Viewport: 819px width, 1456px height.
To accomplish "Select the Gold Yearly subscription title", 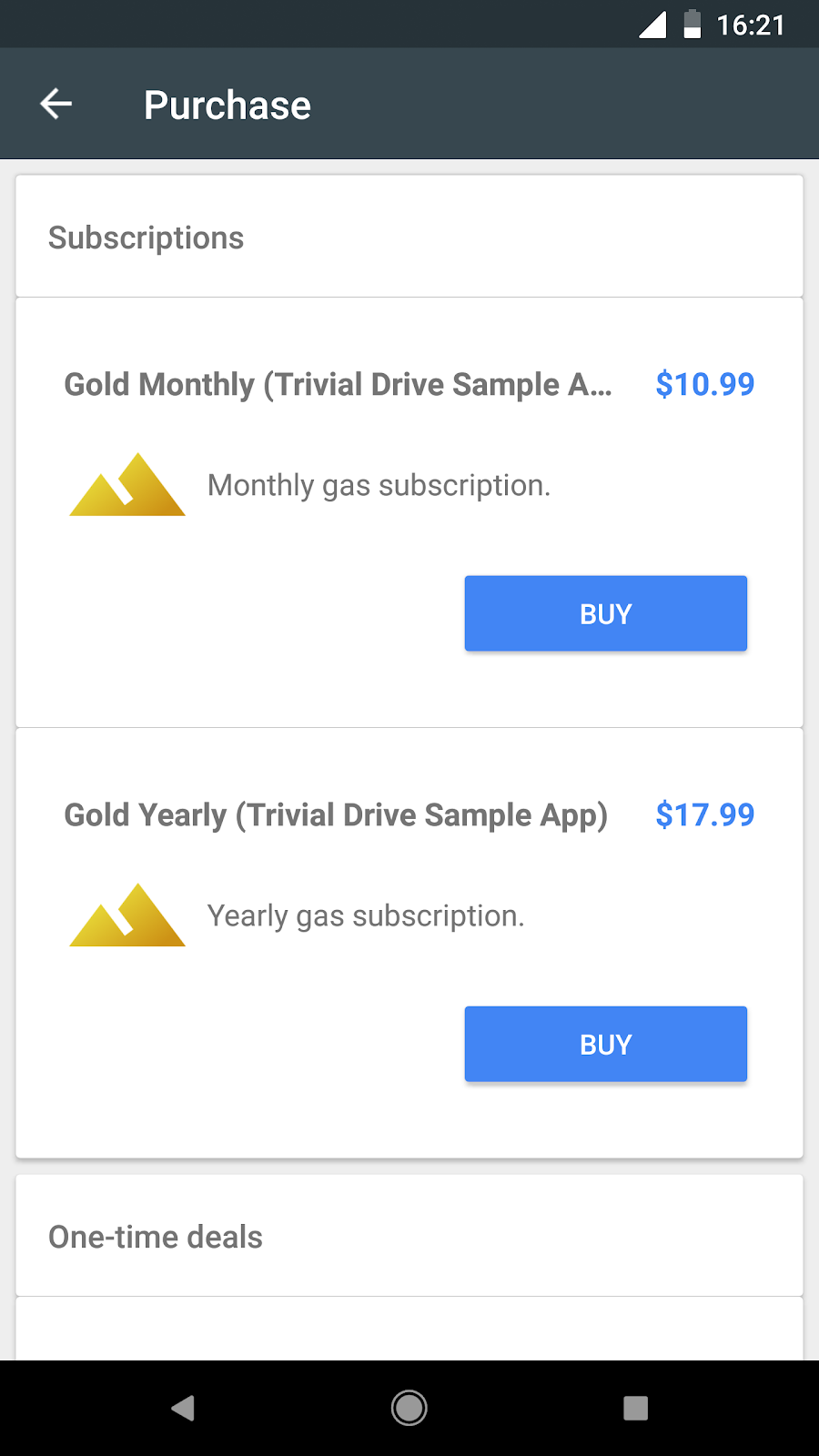I will (336, 814).
